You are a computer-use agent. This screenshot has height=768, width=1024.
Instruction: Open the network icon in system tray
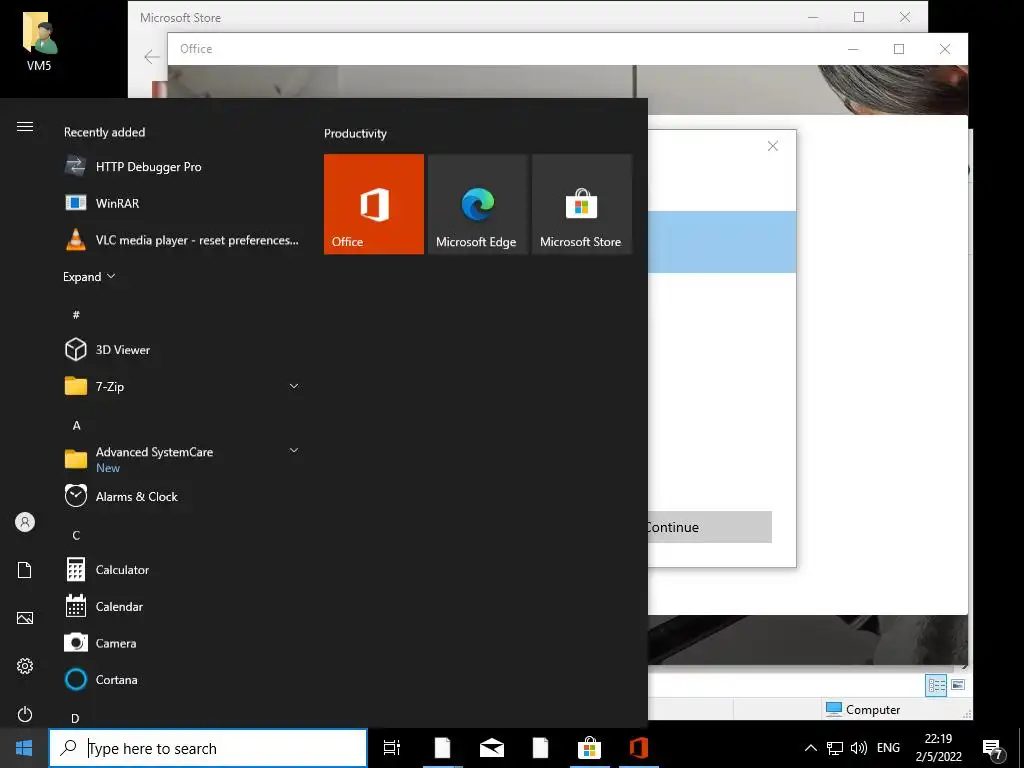835,748
